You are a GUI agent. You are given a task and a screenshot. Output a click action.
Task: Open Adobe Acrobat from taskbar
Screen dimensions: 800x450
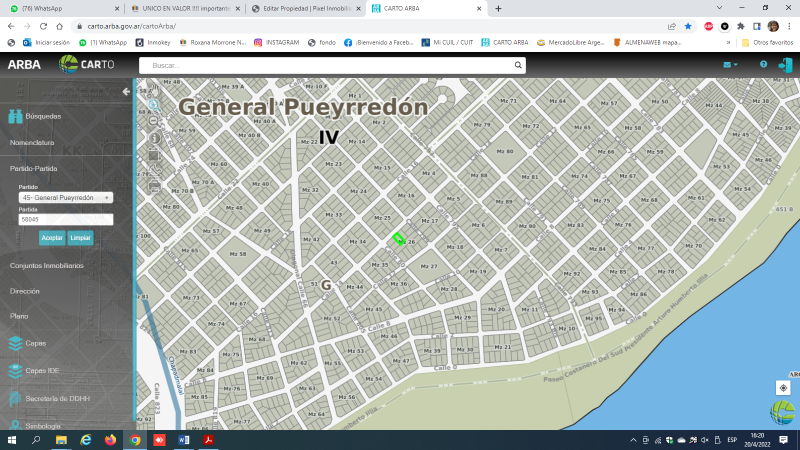[x=208, y=440]
